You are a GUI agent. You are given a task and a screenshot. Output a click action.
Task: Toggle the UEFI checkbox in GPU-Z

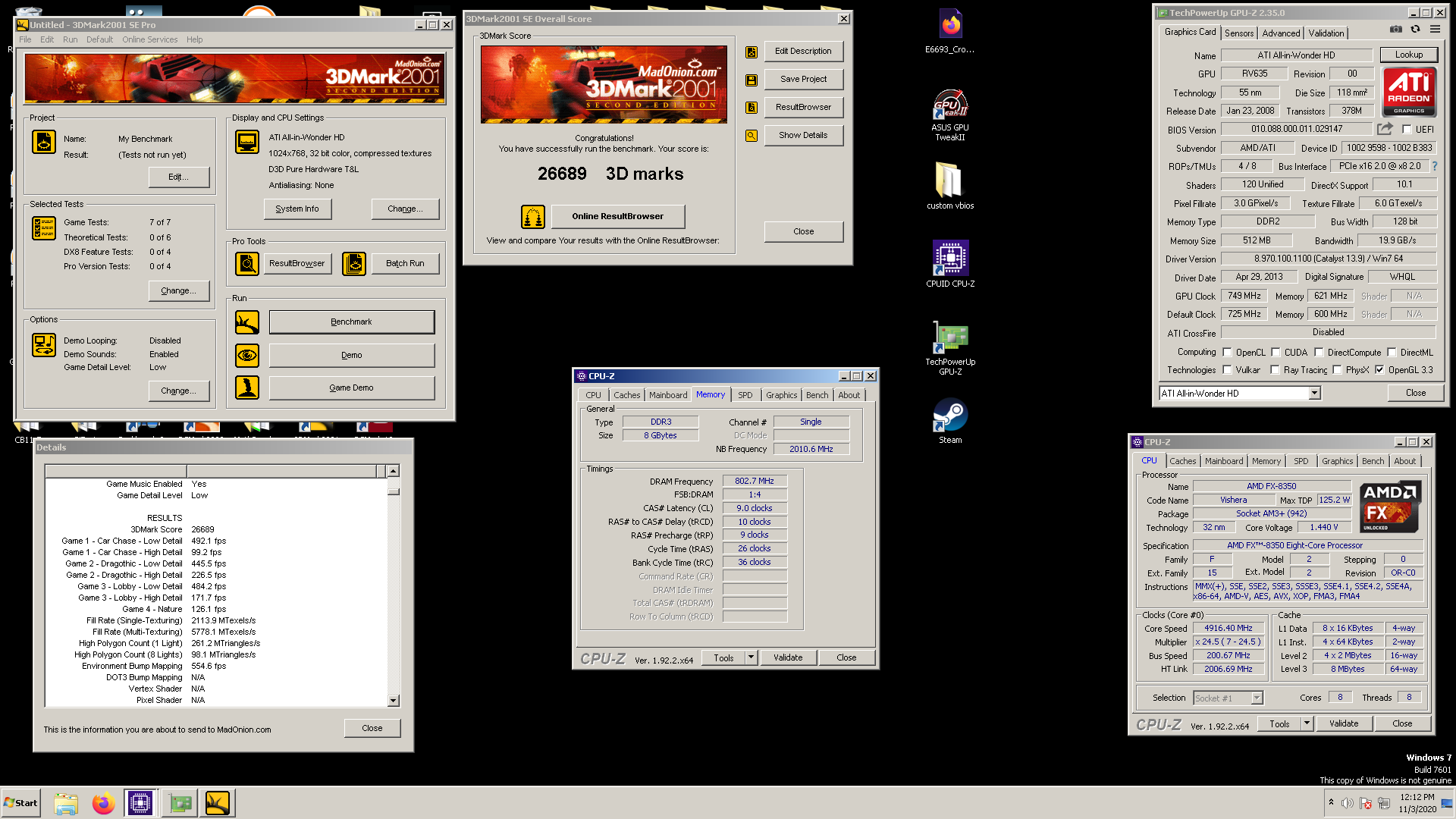point(1407,130)
